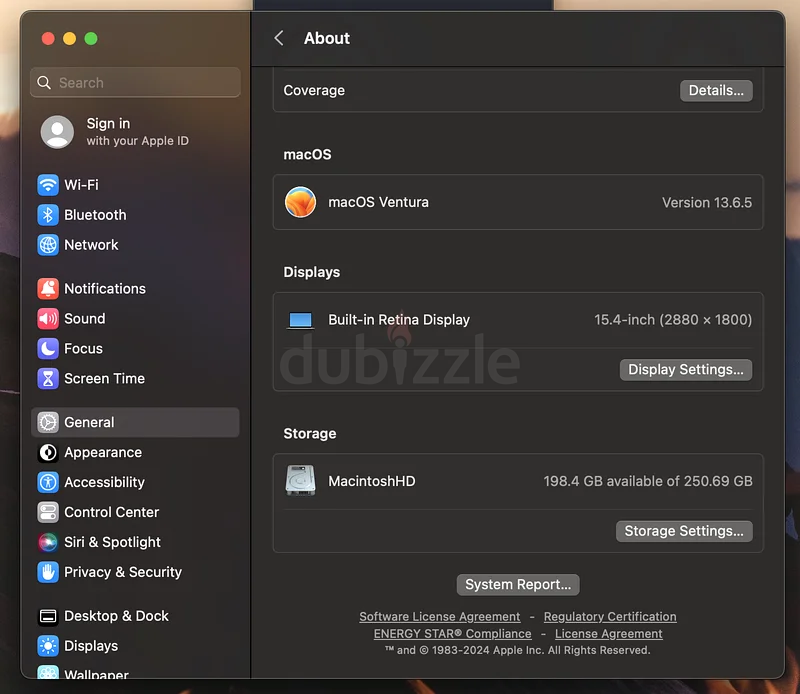Click the Storage section heading
Viewport: 800px width, 694px height.
click(x=310, y=434)
